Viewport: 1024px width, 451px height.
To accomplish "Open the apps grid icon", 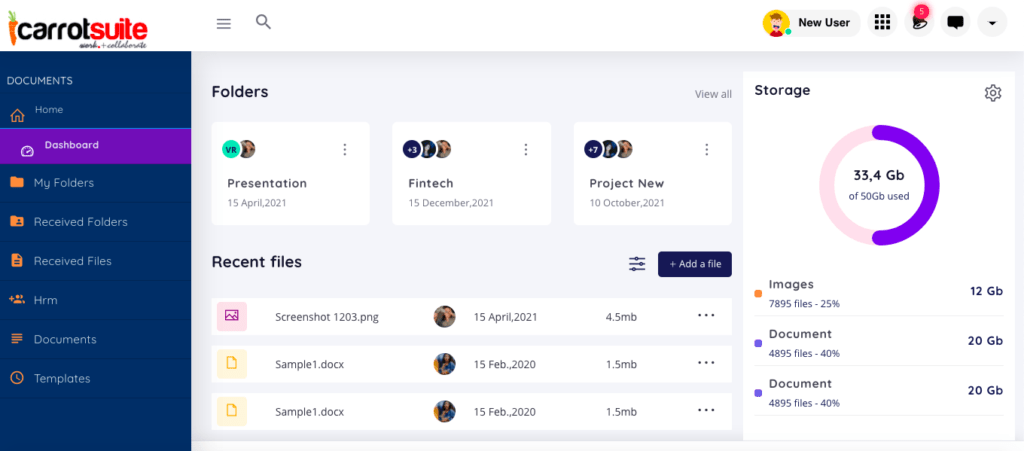I will pyautogui.click(x=882, y=23).
